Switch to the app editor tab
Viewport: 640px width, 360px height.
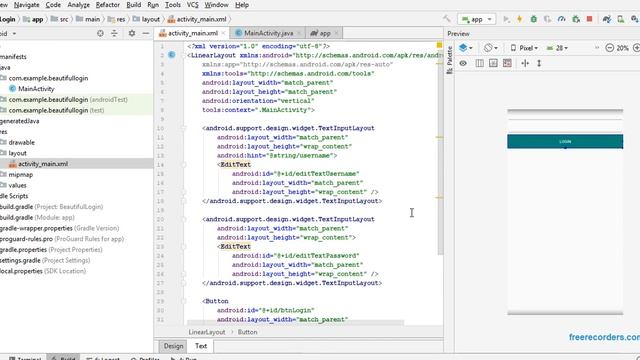click(324, 33)
